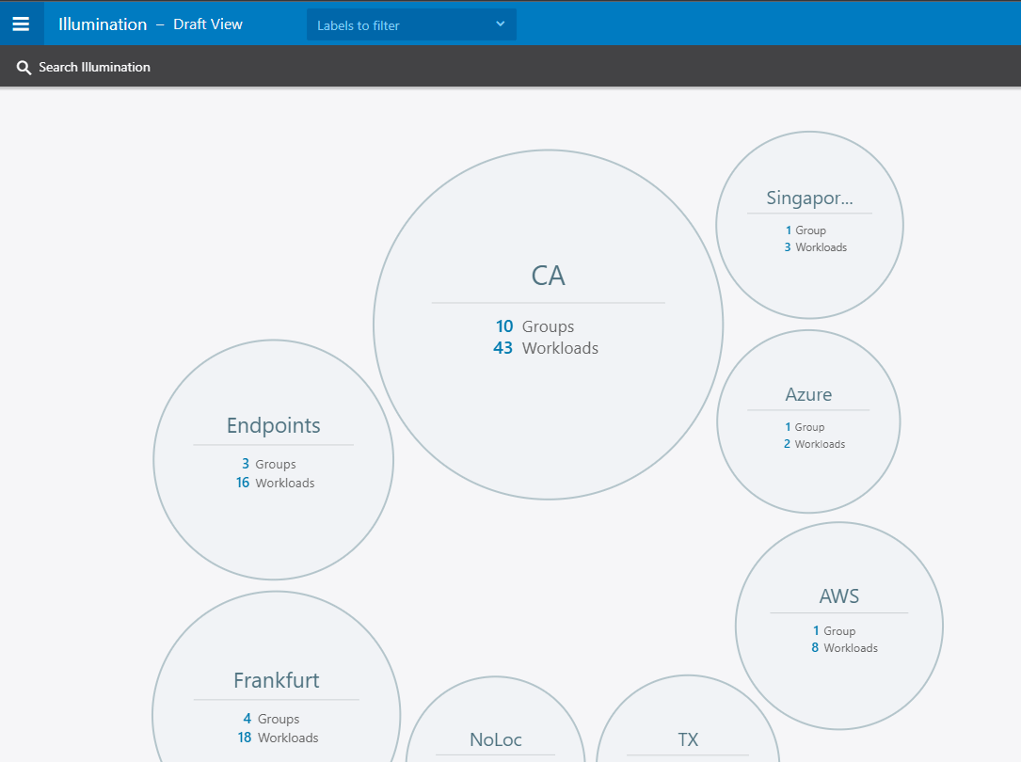Click 10 Groups in CA bubble
The image size is (1022, 762).
[534, 326]
